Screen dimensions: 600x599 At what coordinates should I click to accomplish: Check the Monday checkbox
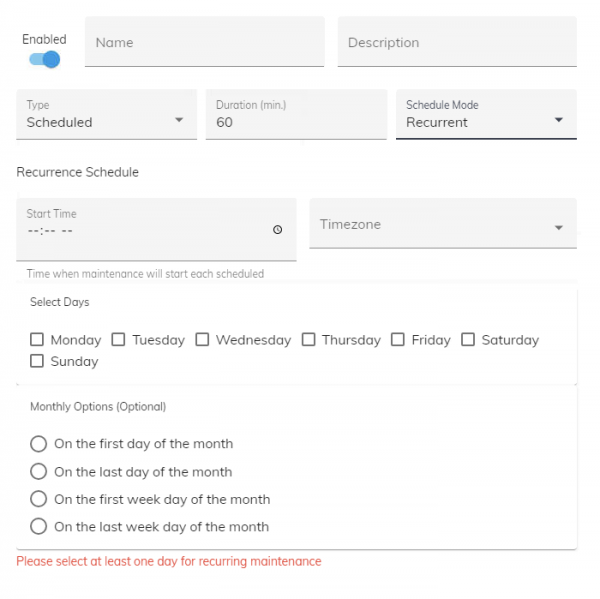pos(38,340)
